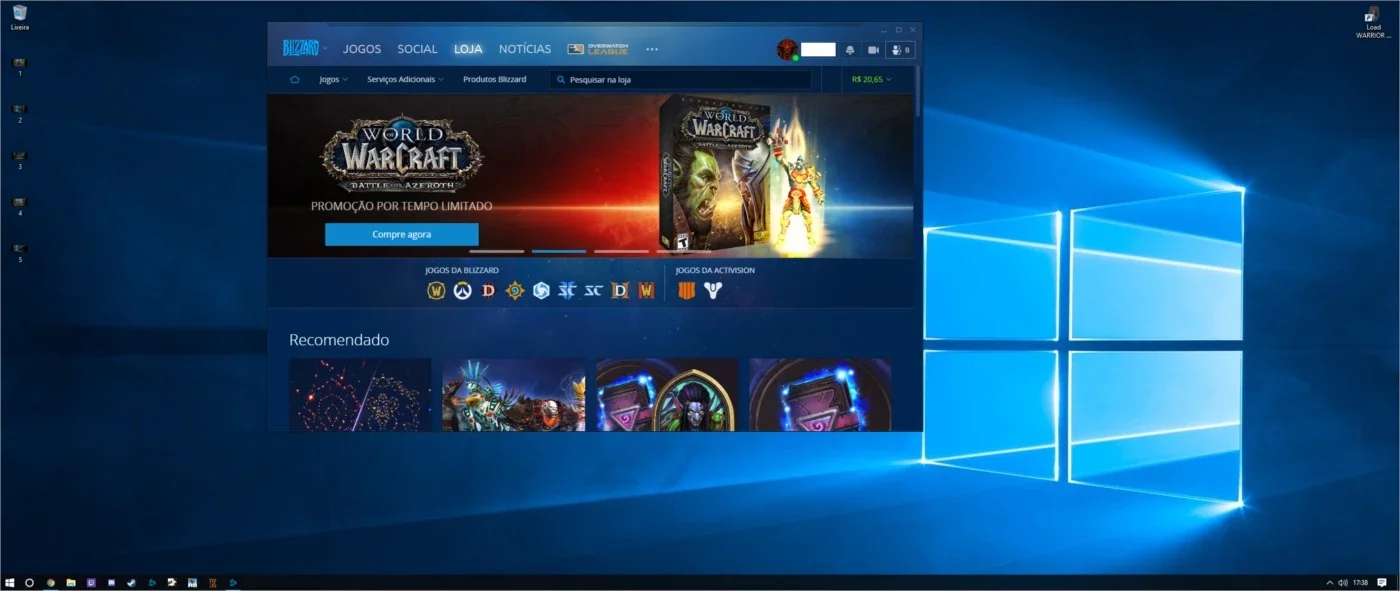This screenshot has height=591, width=1400.
Task: Select the first banner carousel indicator
Action: pyautogui.click(x=496, y=251)
